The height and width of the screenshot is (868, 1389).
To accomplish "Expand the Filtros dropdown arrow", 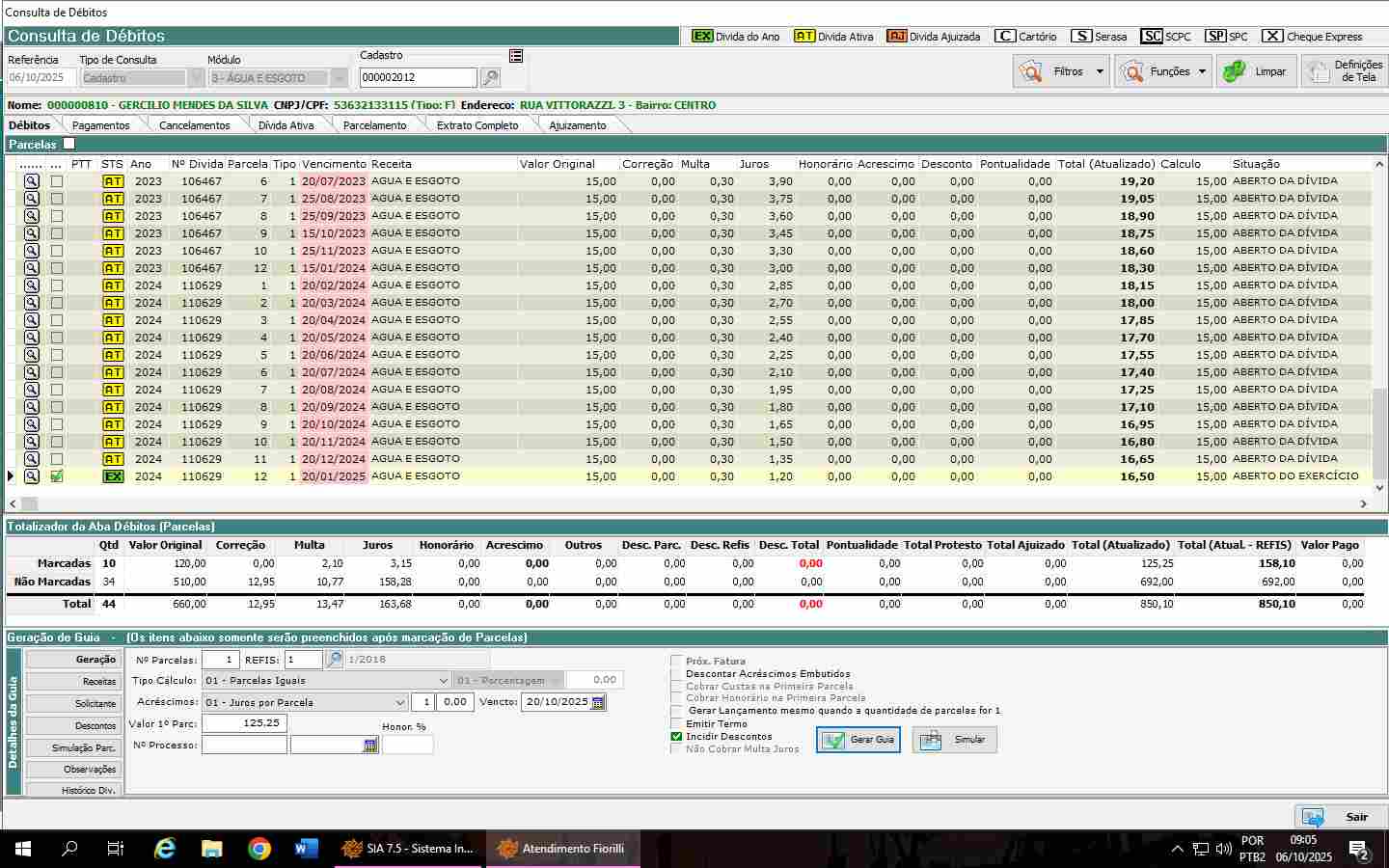I will (1100, 71).
